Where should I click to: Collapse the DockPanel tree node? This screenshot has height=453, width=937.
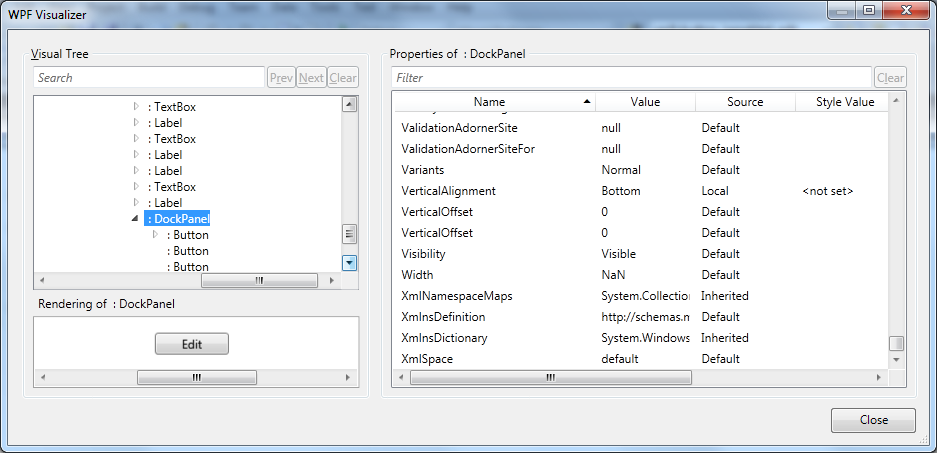(x=135, y=219)
